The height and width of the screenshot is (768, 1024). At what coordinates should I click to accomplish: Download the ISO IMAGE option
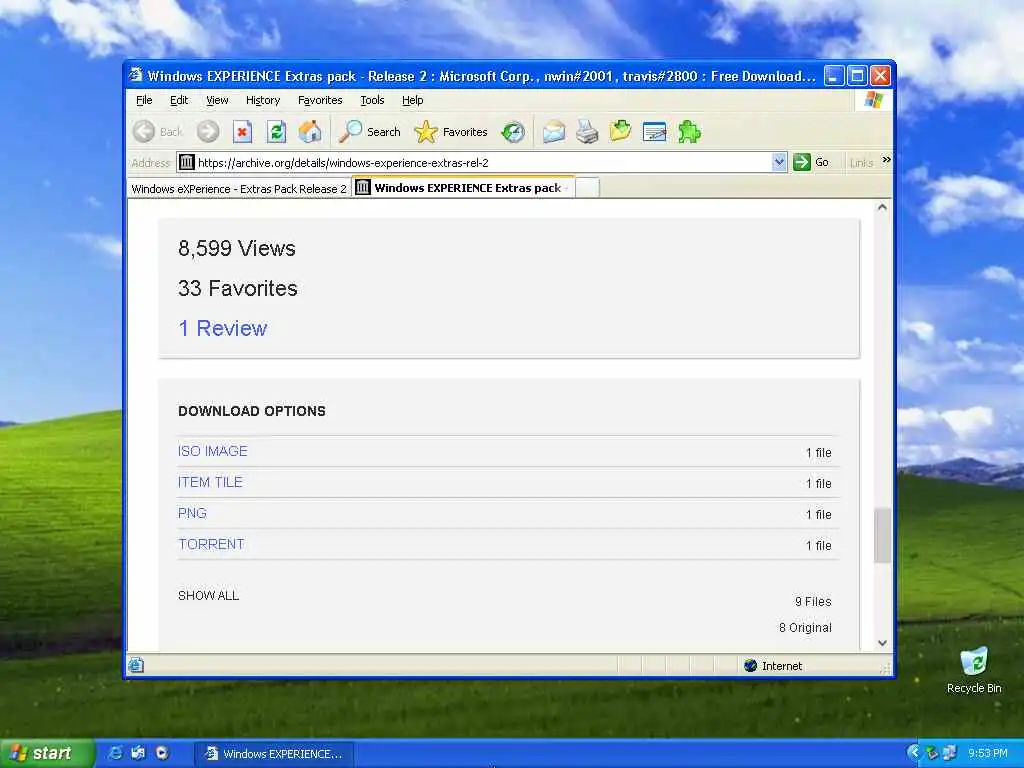[212, 451]
